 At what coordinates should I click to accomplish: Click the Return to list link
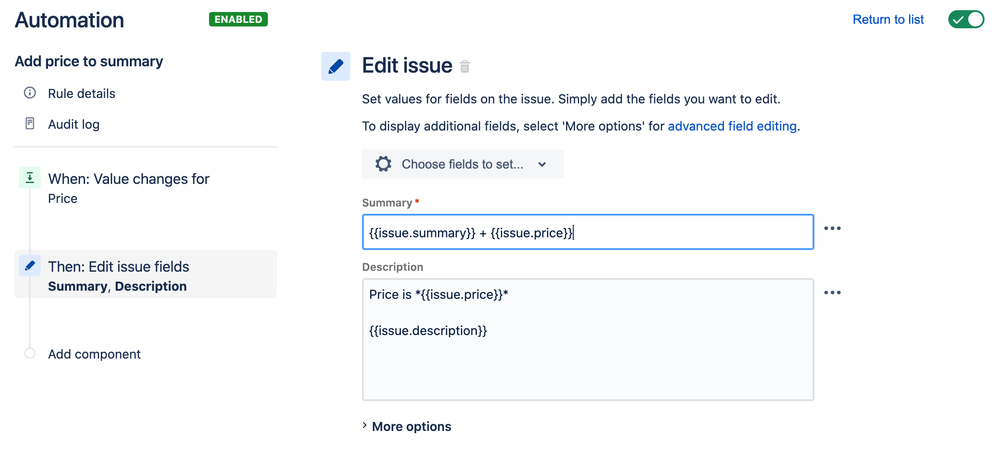coord(888,19)
